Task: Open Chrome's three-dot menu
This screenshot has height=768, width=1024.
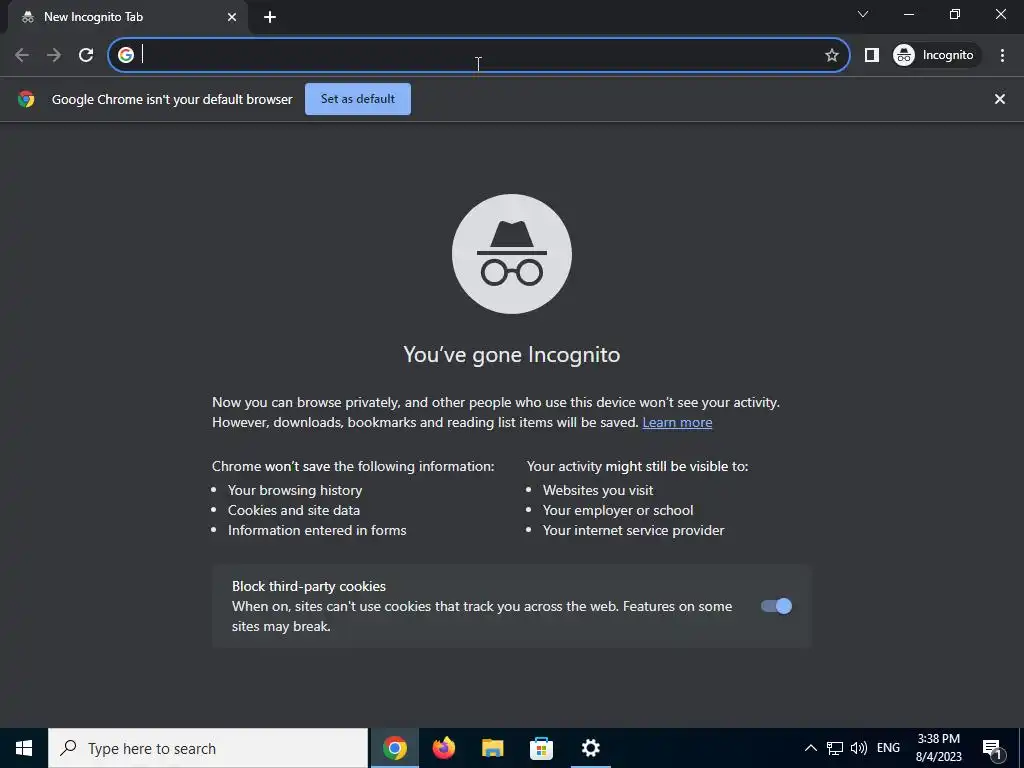Action: (1002, 55)
